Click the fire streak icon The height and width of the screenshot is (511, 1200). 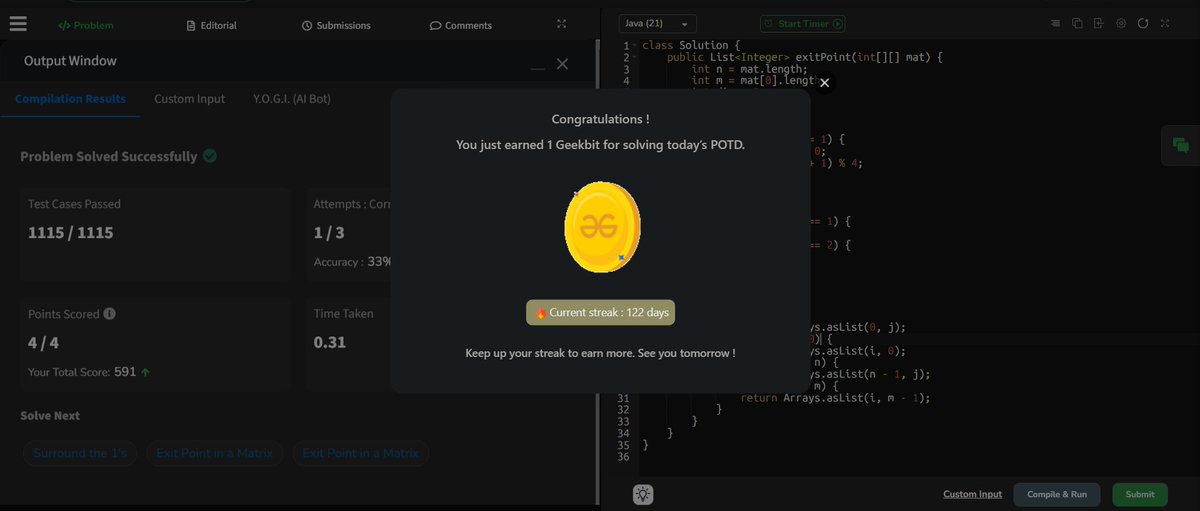tap(541, 312)
